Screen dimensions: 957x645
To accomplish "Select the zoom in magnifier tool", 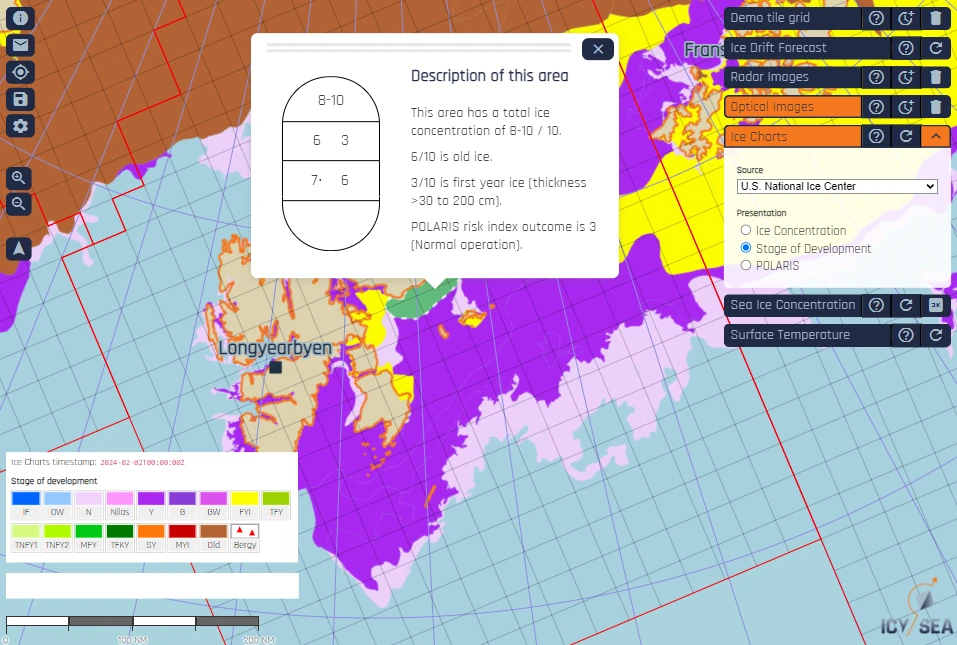I will coord(18,178).
